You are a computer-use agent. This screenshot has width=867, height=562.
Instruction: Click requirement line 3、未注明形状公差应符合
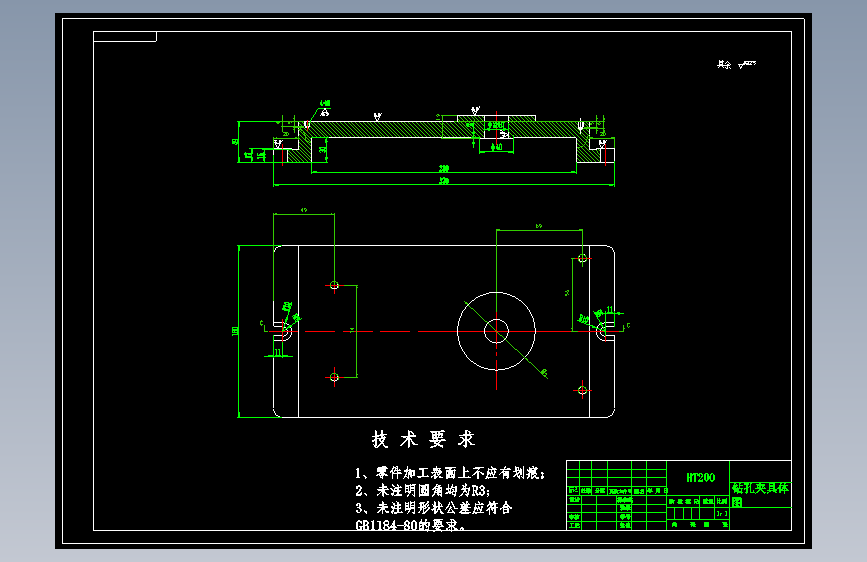pos(434,508)
